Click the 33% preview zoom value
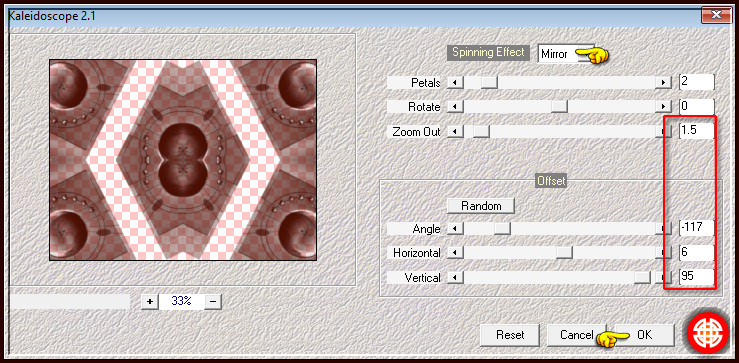739x363 pixels. pyautogui.click(x=181, y=302)
